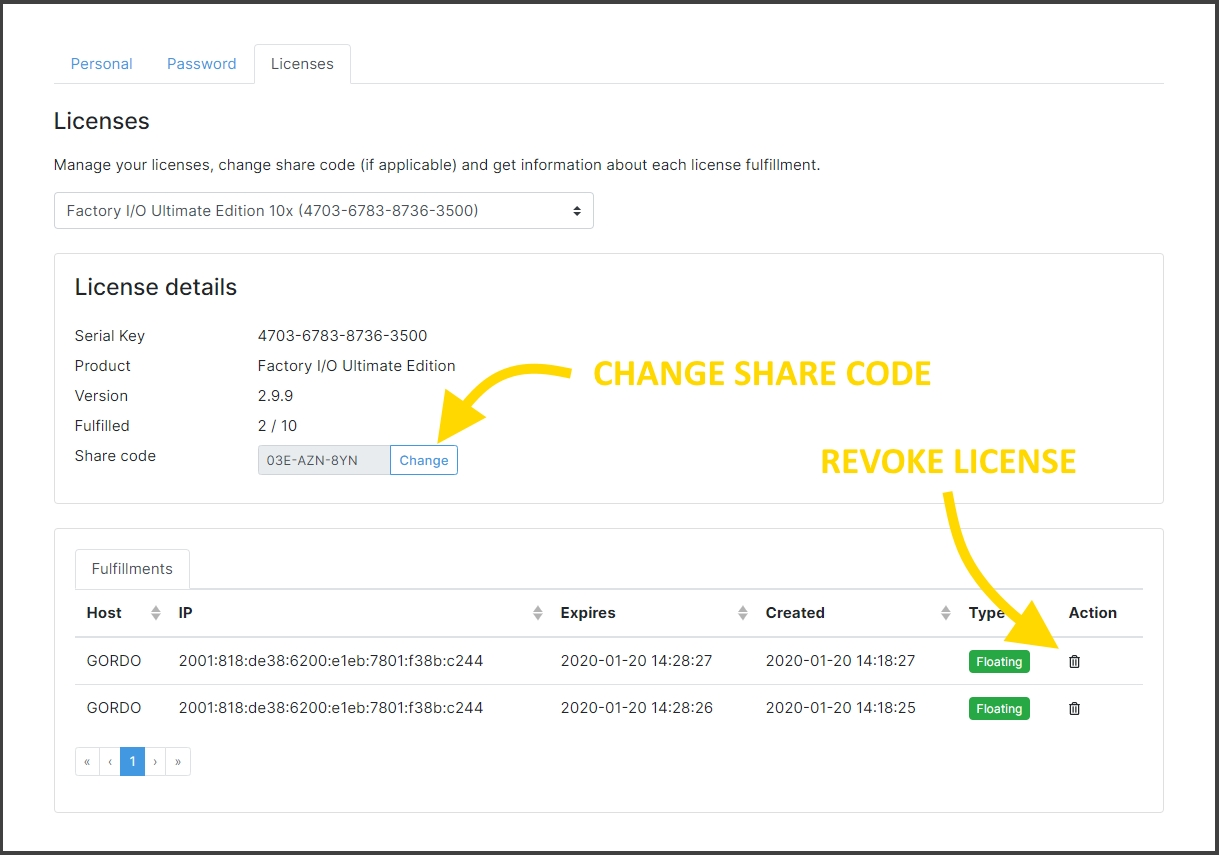Image resolution: width=1219 pixels, height=855 pixels.
Task: Click created date 2020-01-20 14:18:27
Action: click(841, 661)
